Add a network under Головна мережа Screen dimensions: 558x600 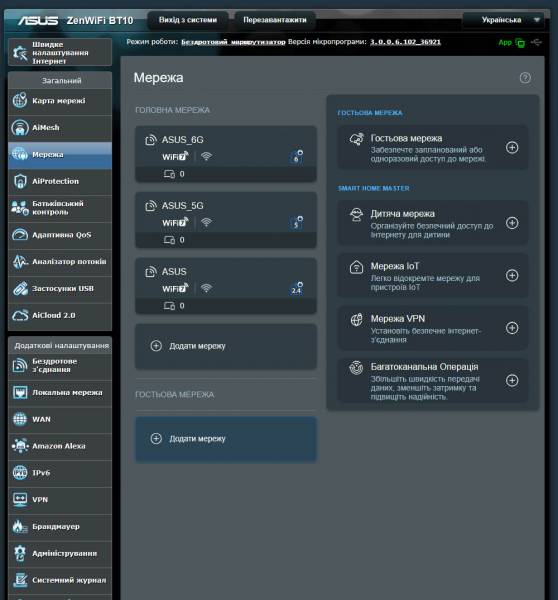tap(226, 346)
